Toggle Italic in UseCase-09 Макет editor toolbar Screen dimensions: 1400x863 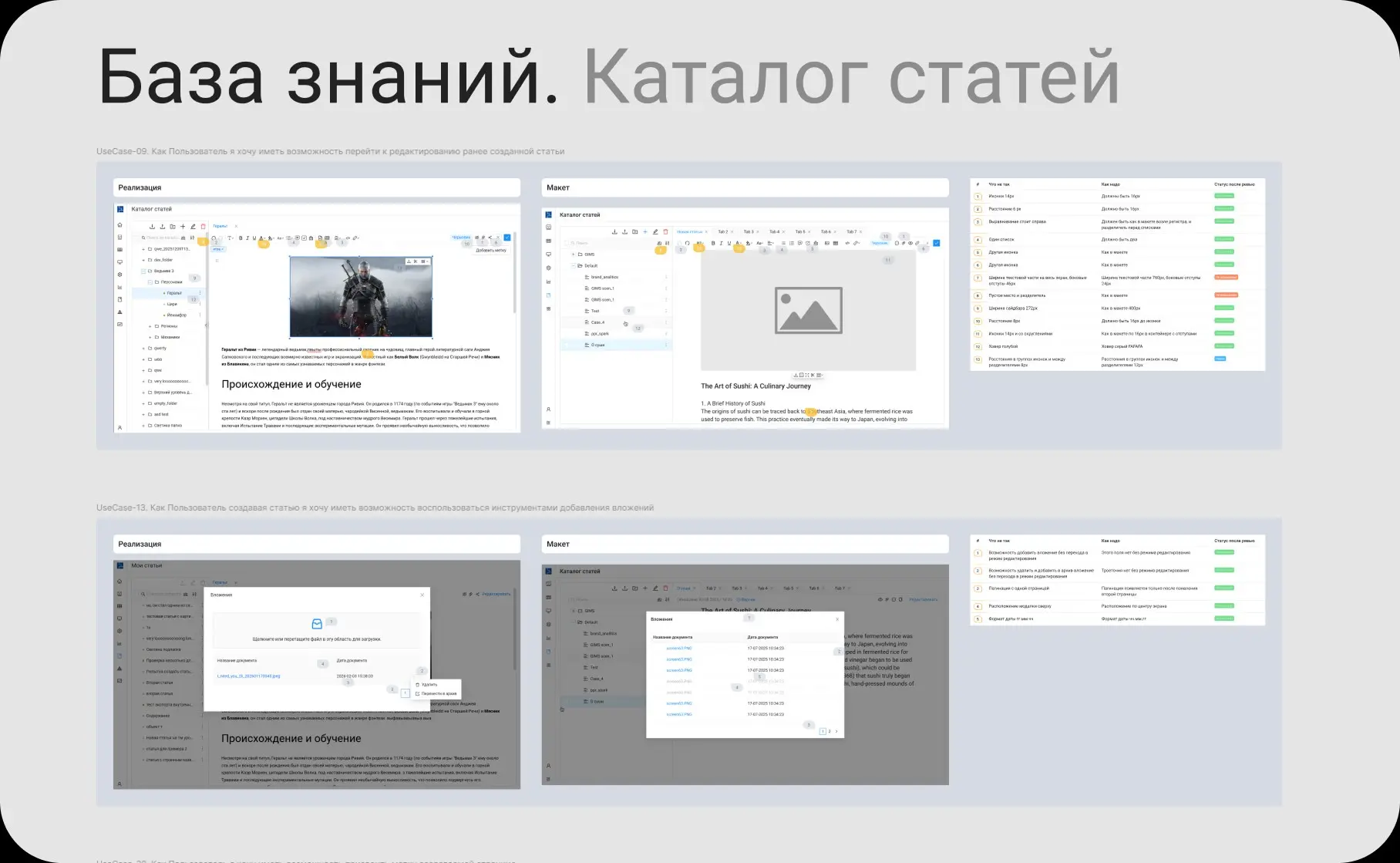click(721, 243)
